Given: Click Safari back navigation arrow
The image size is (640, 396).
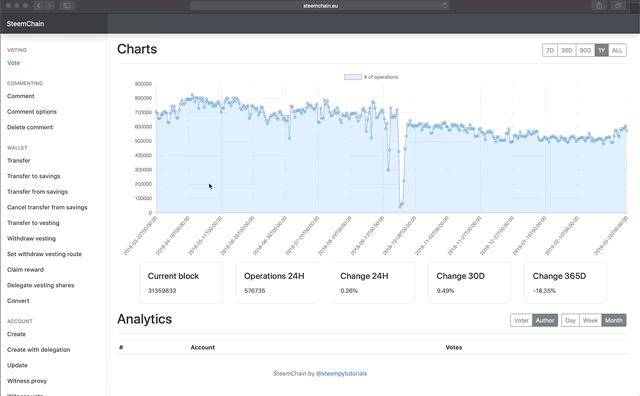Looking at the screenshot, I should click(x=39, y=6).
